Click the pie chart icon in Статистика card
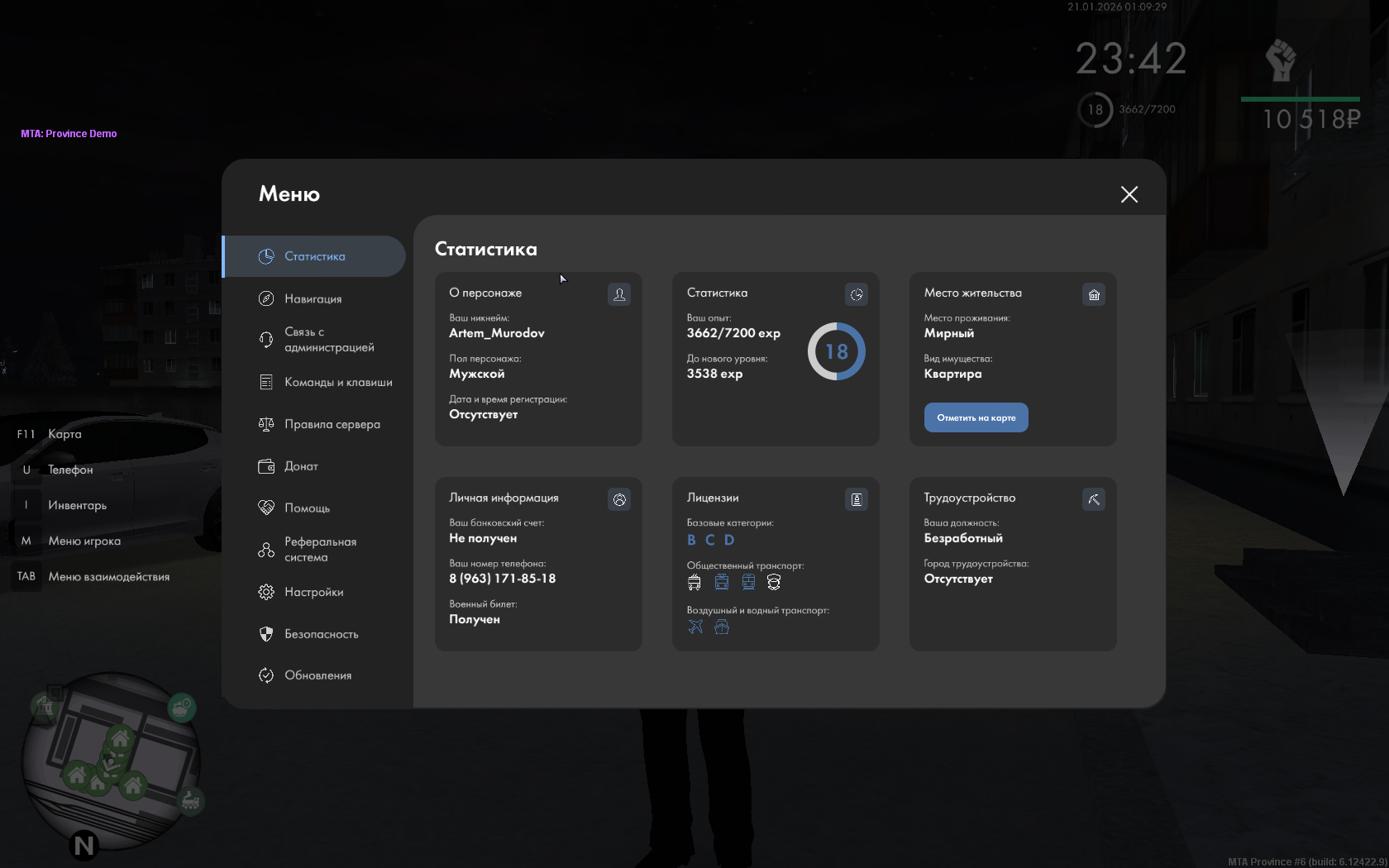Screen dimensions: 1389x868 pyautogui.click(x=856, y=294)
